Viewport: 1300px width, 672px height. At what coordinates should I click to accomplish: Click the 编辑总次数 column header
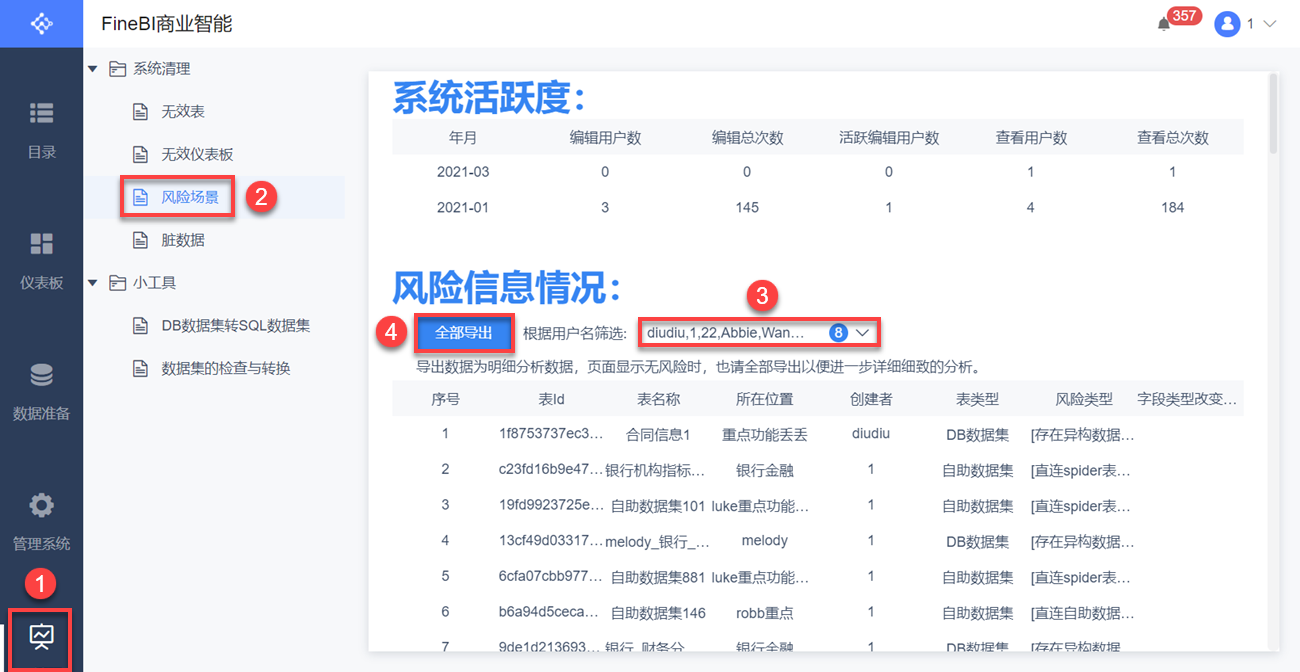click(x=747, y=138)
